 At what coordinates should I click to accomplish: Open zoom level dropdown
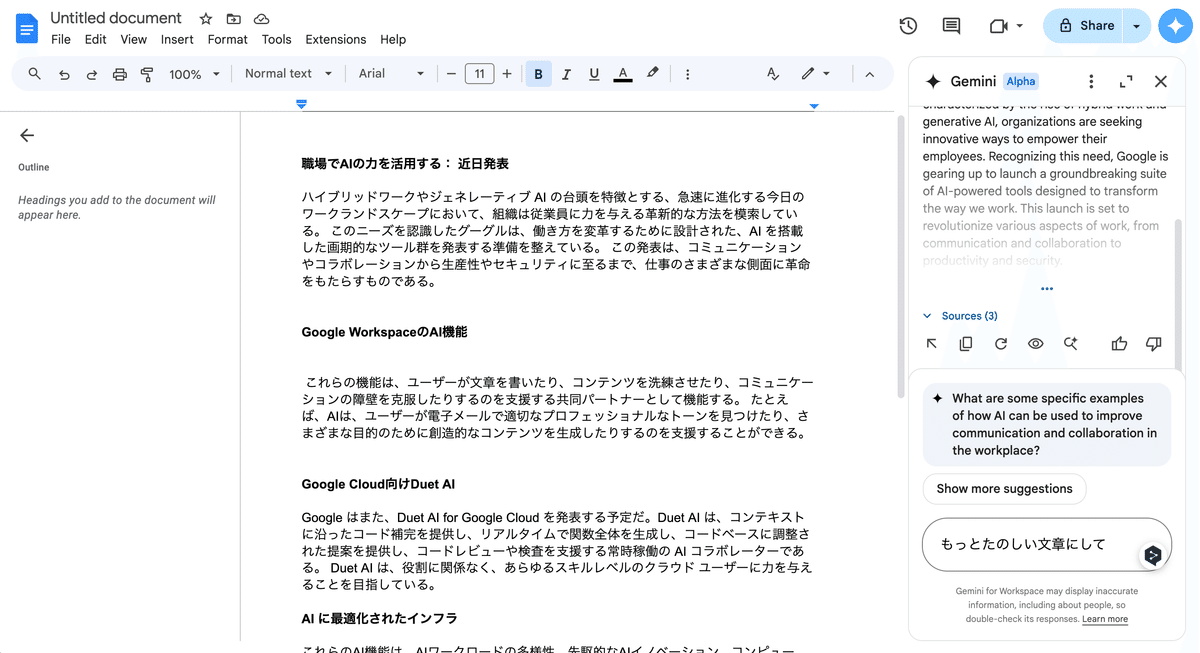[194, 74]
